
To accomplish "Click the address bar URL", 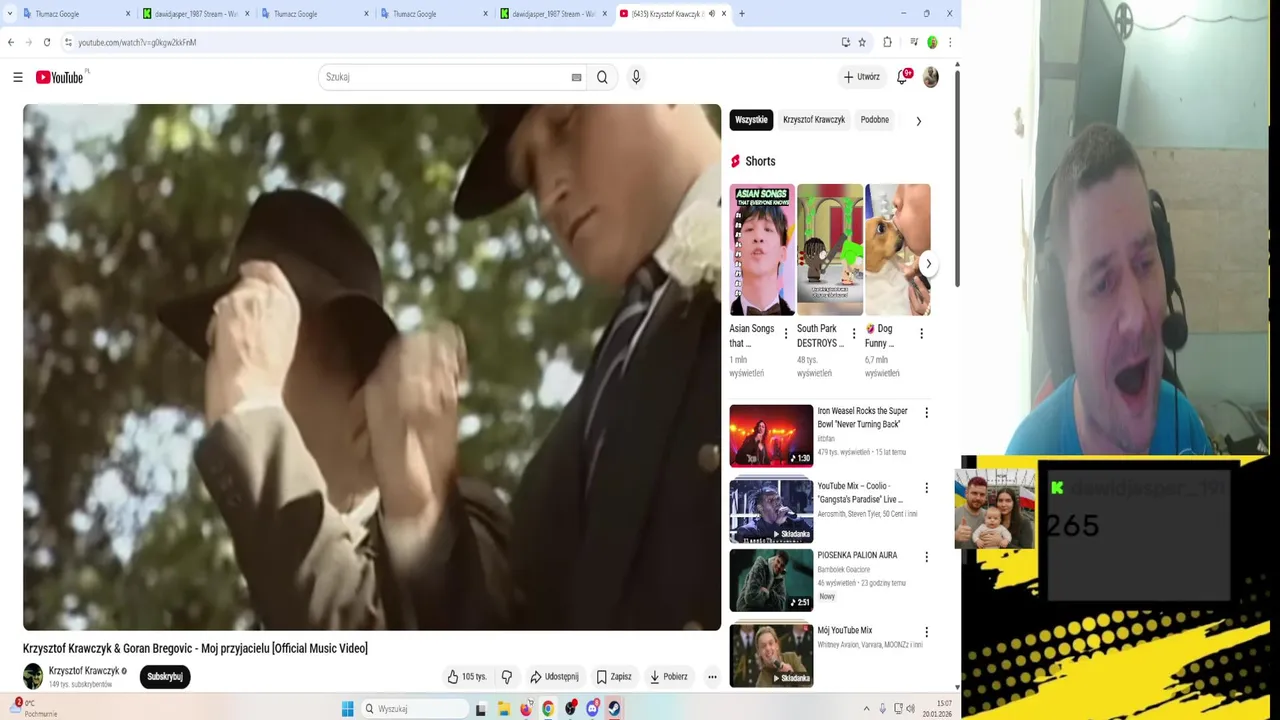I will pos(137,42).
